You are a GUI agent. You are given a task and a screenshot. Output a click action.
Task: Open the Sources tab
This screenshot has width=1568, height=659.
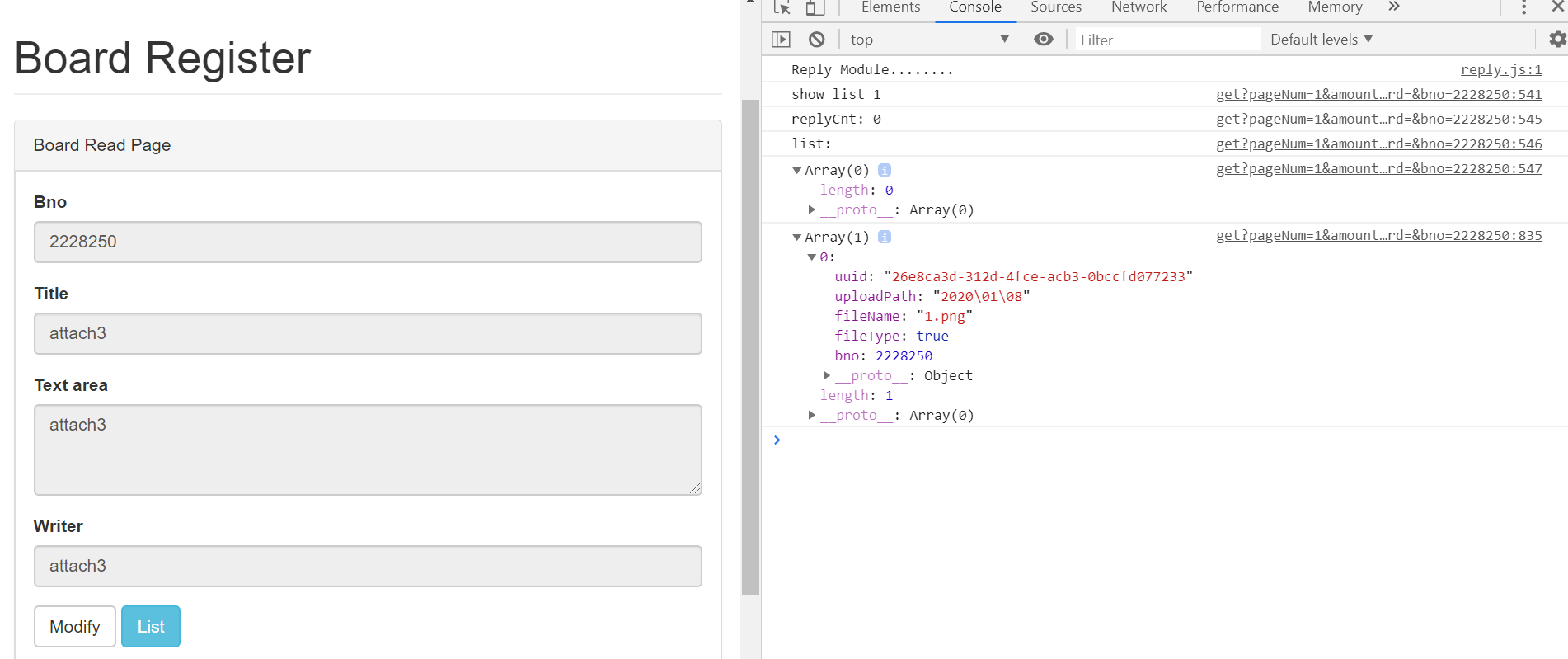click(x=1056, y=7)
